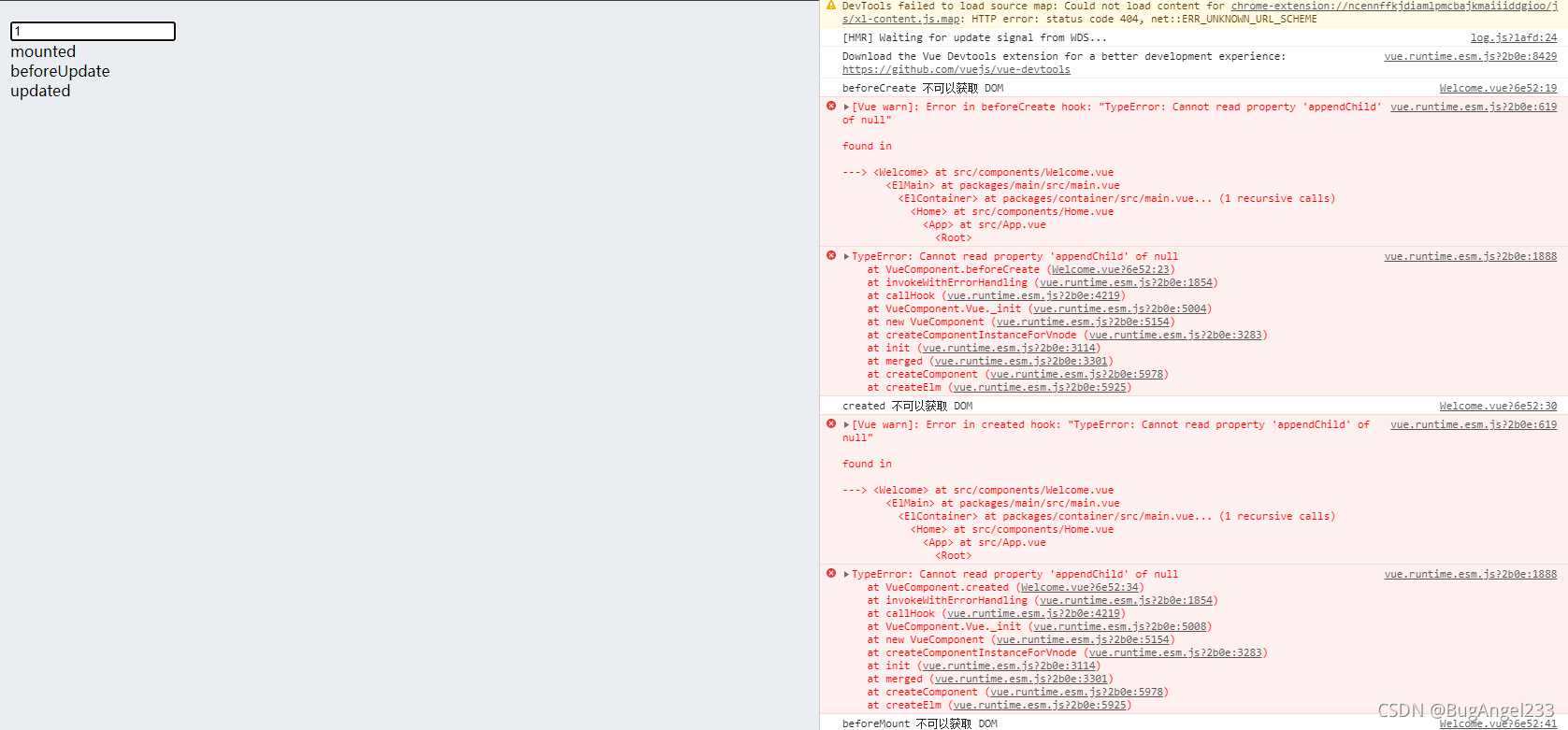The width and height of the screenshot is (1568, 730).
Task: Expand the beforeCreate hook Vue warn message
Action: (847, 107)
